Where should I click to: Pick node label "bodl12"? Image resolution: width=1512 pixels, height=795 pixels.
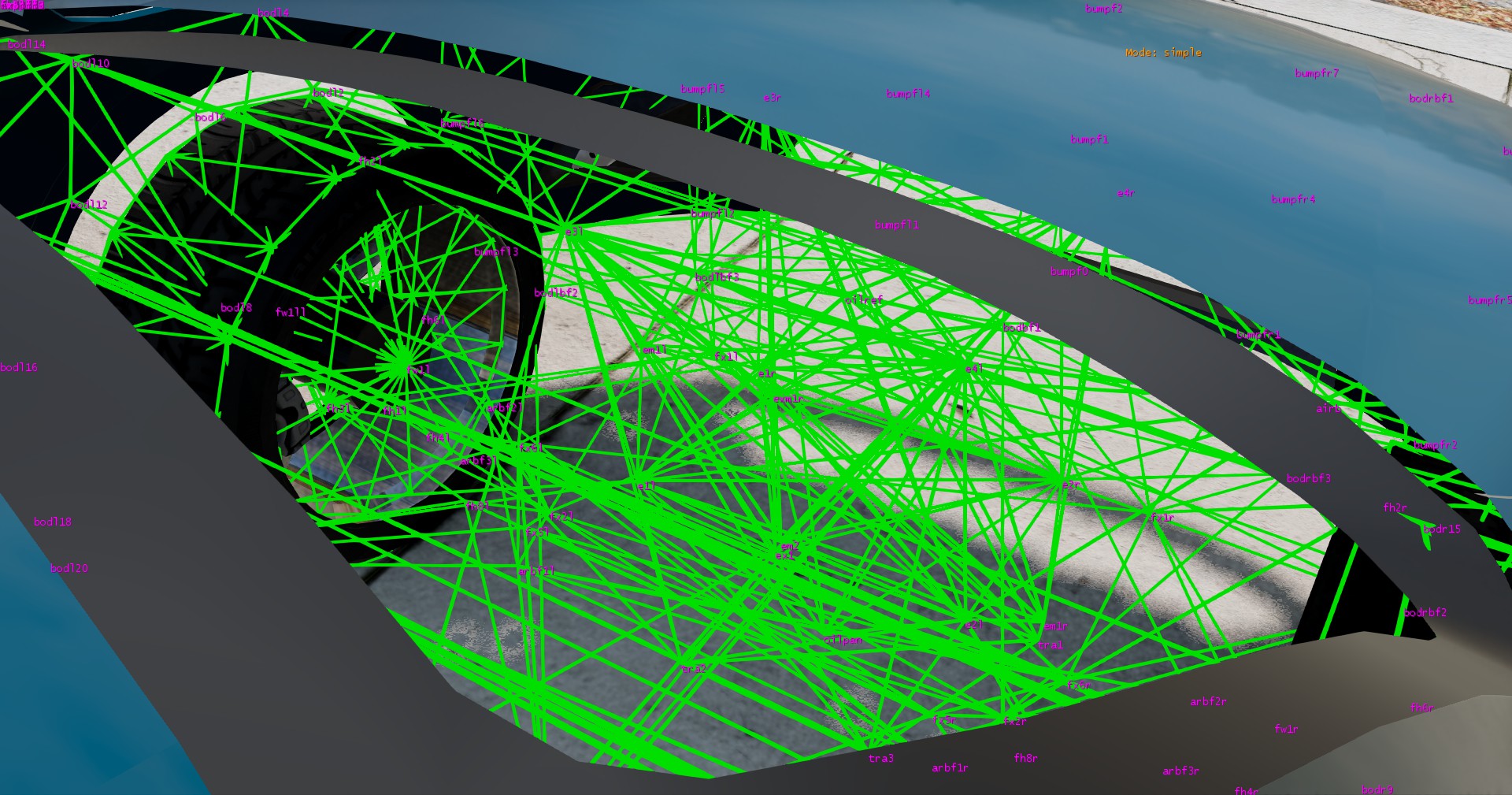[89, 205]
